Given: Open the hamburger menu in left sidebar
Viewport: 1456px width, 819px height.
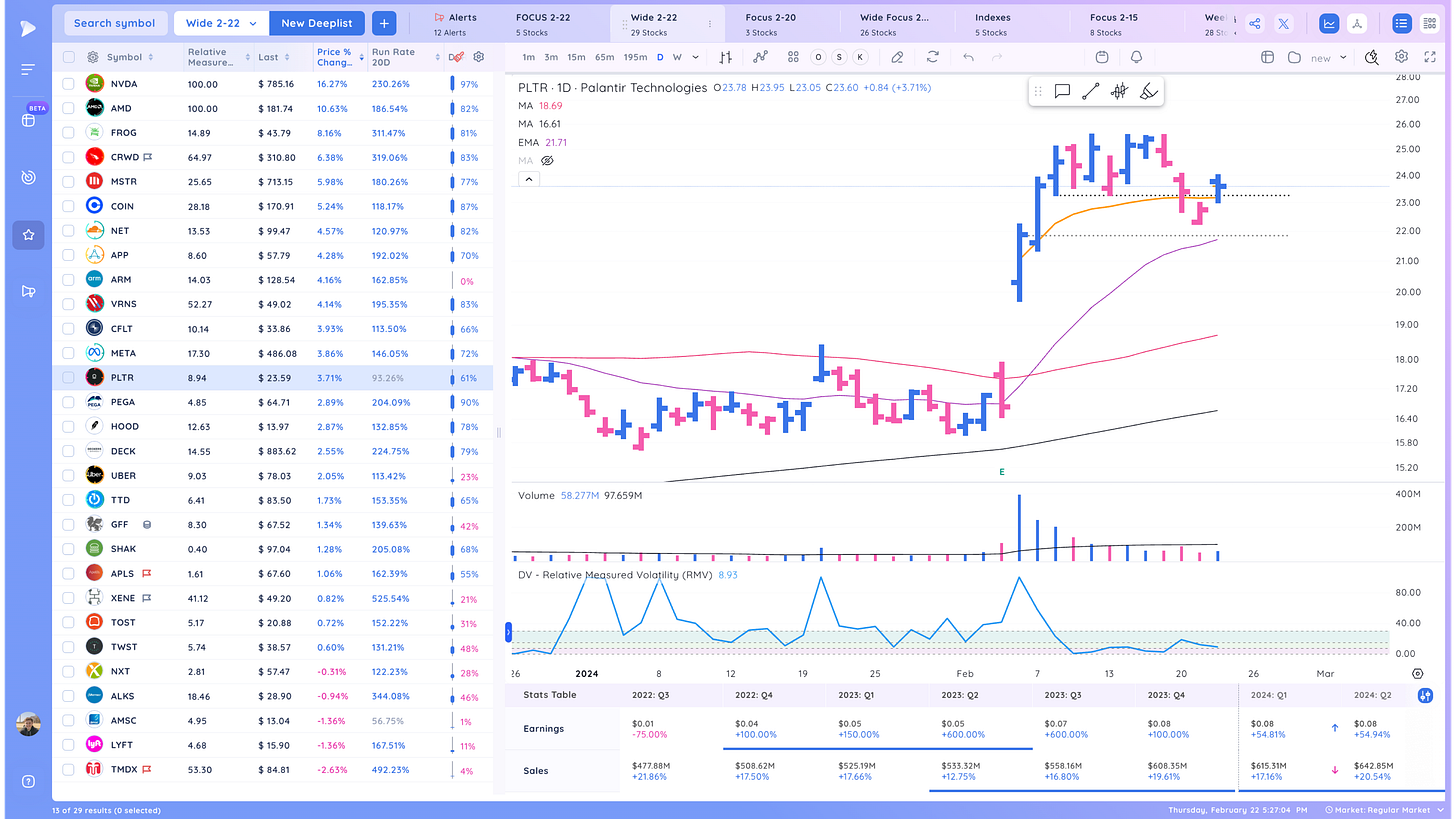Looking at the screenshot, I should tap(28, 69).
